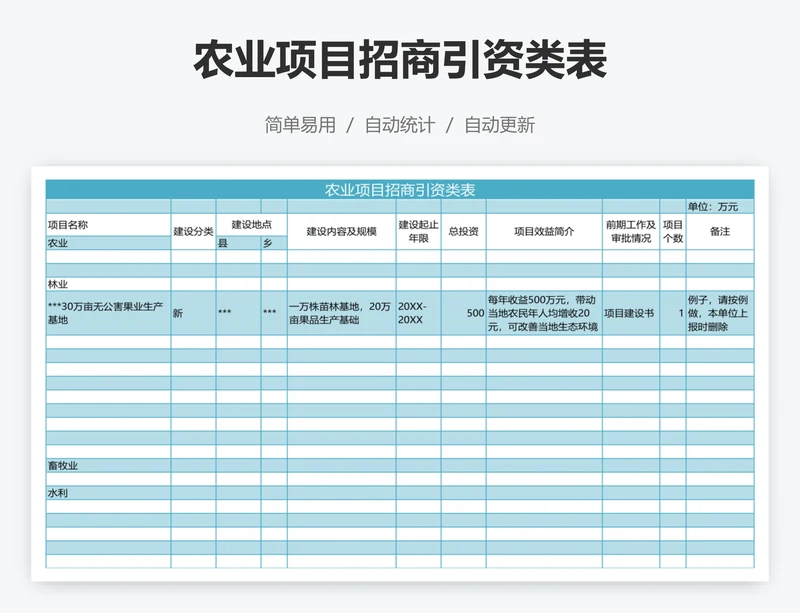800x613 pixels.
Task: Click the large heading 农业项目招商引资类表
Action: [x=400, y=60]
